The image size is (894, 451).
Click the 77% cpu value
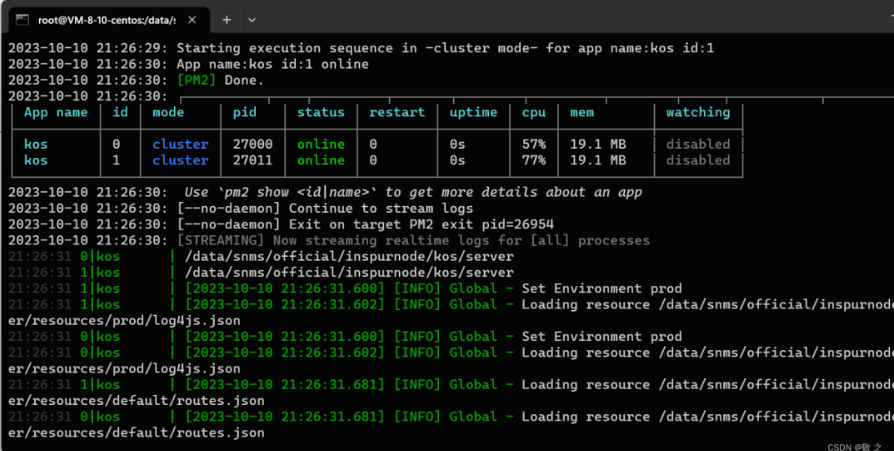[x=533, y=160]
